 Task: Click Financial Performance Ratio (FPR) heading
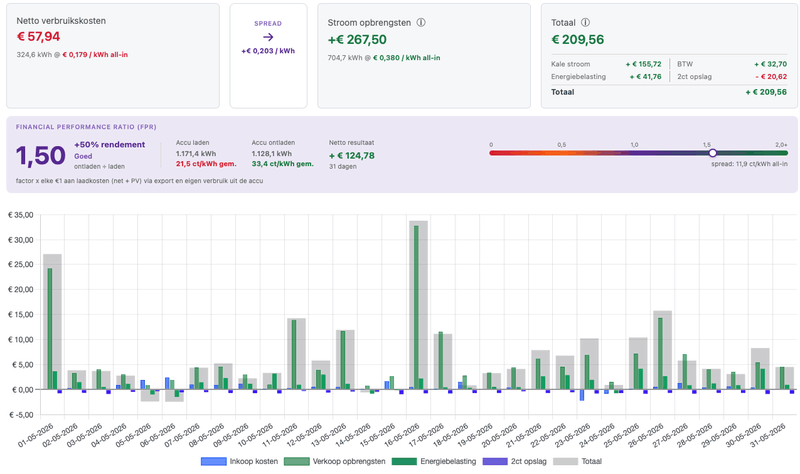86,127
